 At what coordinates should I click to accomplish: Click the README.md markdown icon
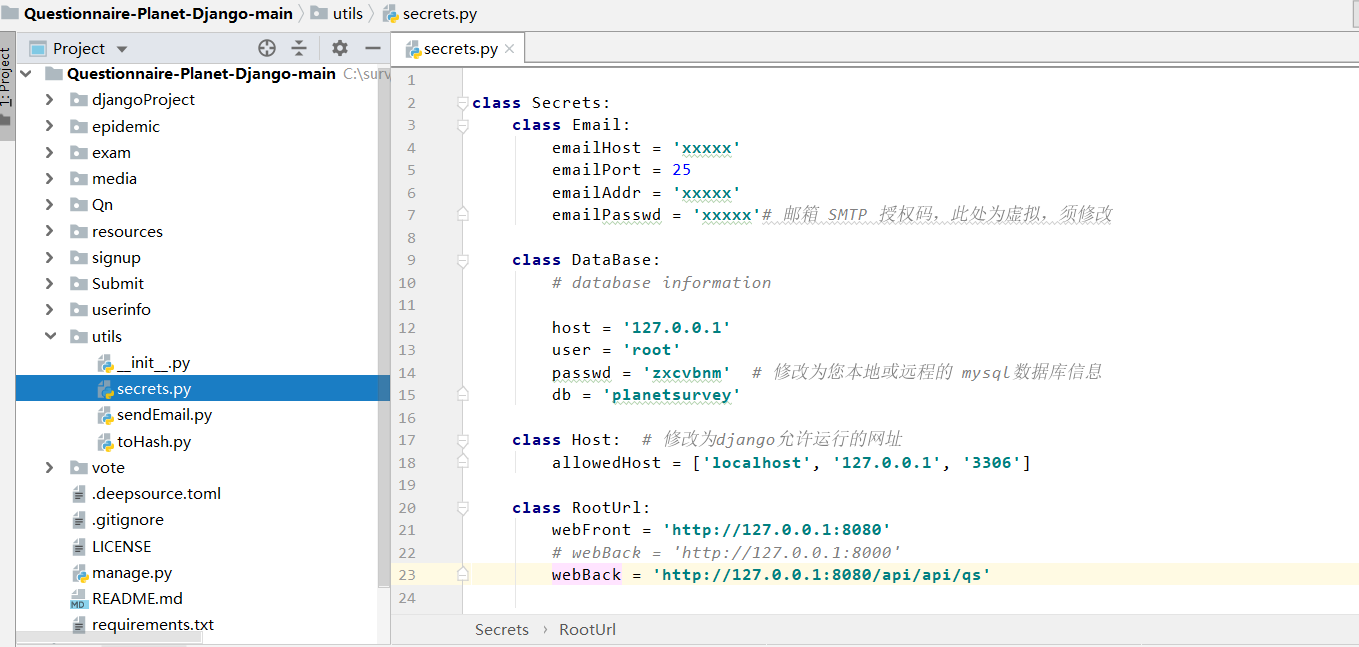point(78,598)
